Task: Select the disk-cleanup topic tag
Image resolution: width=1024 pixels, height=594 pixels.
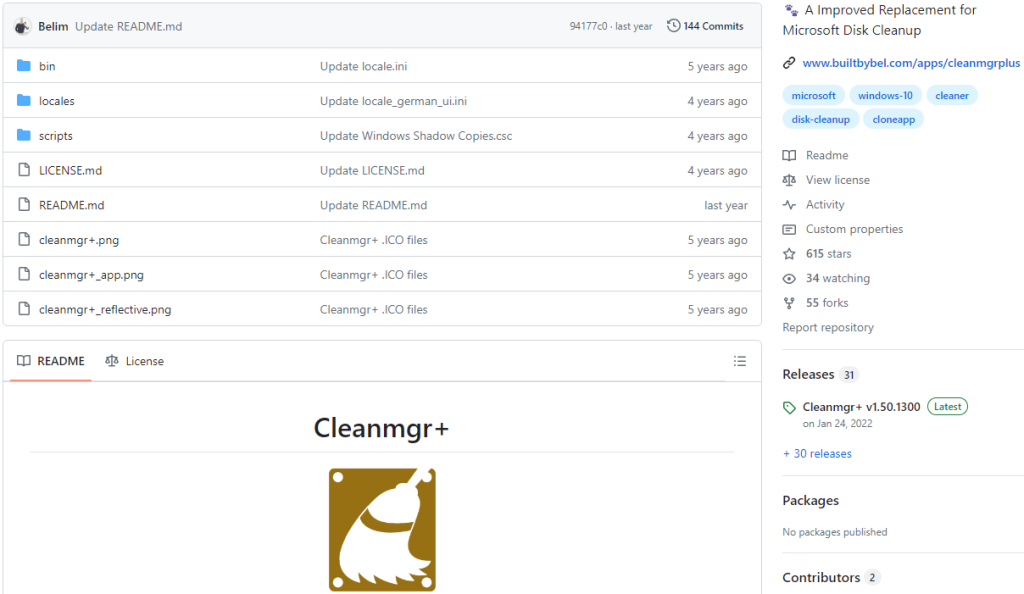Action: (821, 119)
